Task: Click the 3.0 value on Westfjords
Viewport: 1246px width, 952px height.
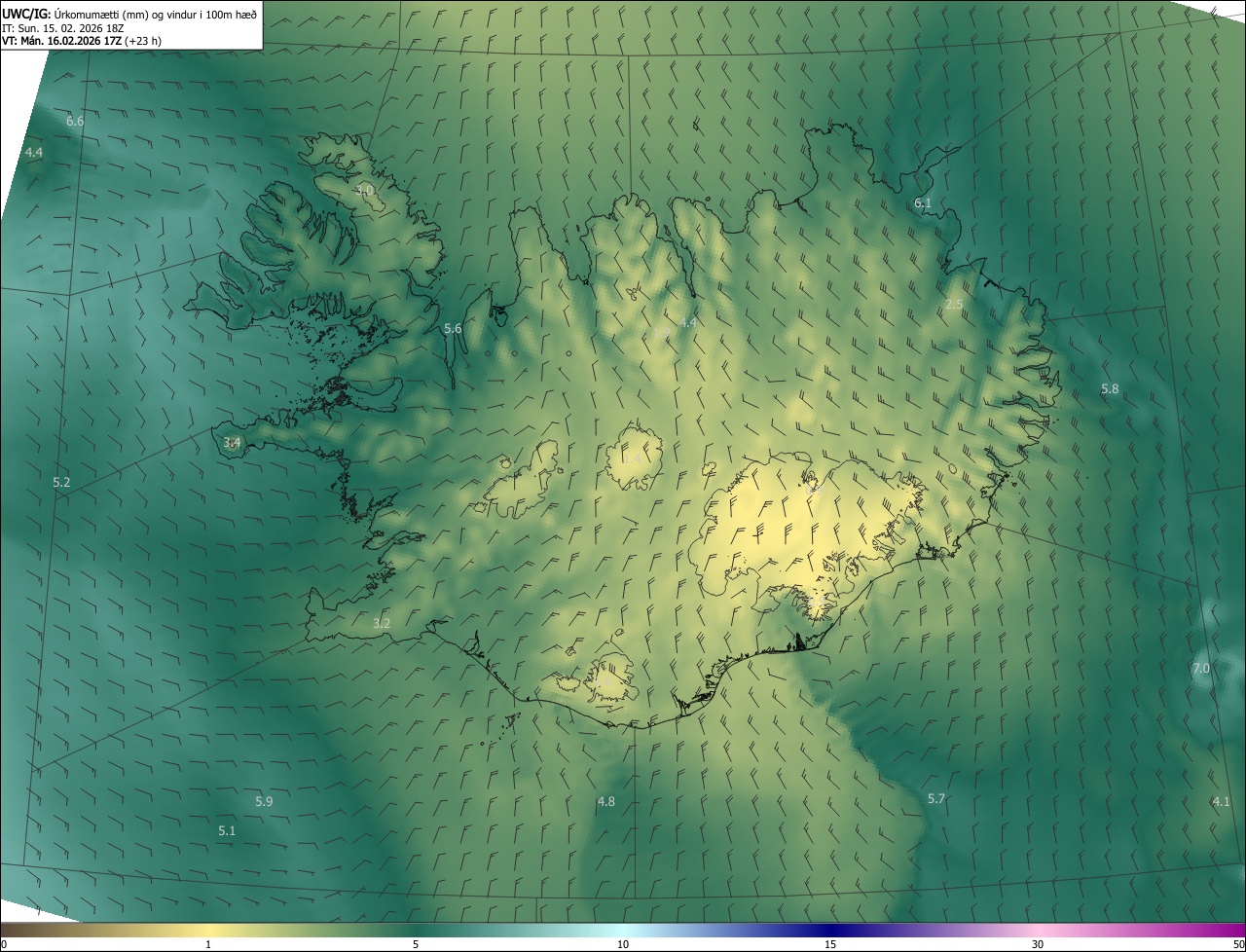Action: click(x=364, y=190)
